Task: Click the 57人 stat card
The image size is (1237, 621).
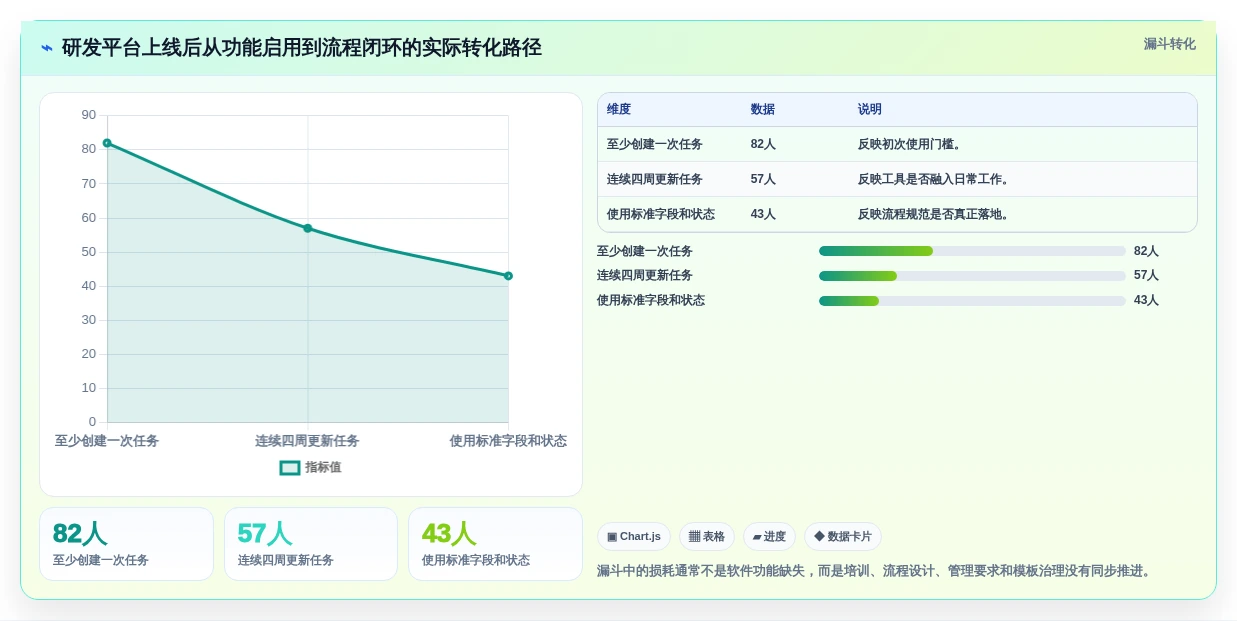Action: click(x=311, y=544)
